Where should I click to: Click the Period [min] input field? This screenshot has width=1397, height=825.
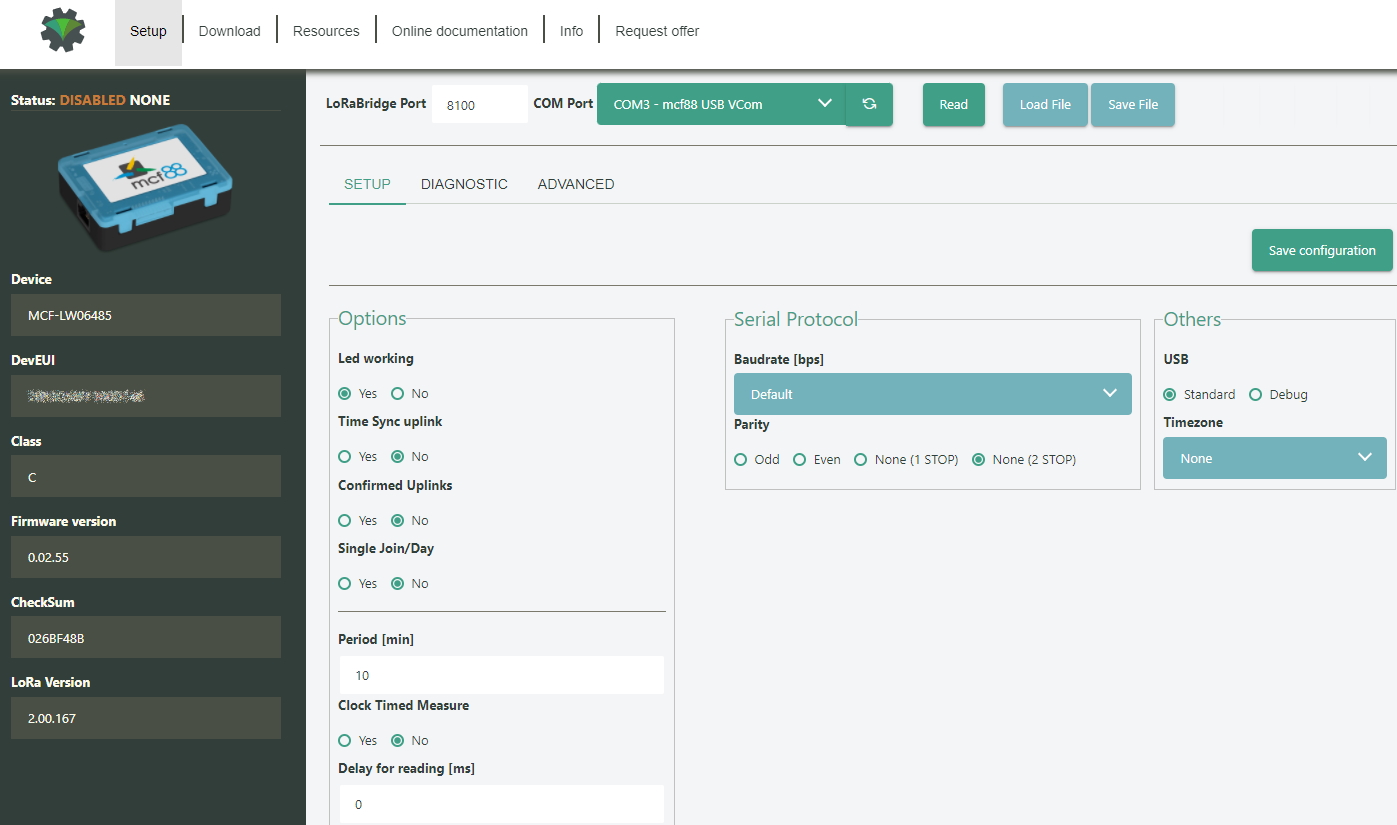coord(501,675)
